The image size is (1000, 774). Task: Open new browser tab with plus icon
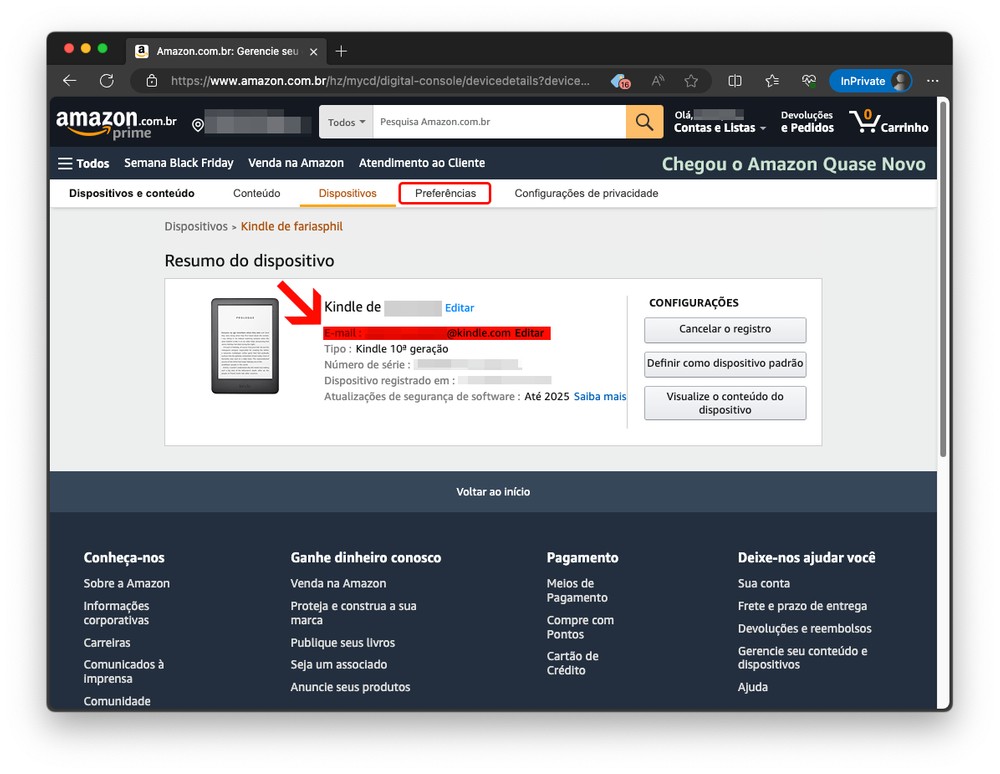coord(341,51)
